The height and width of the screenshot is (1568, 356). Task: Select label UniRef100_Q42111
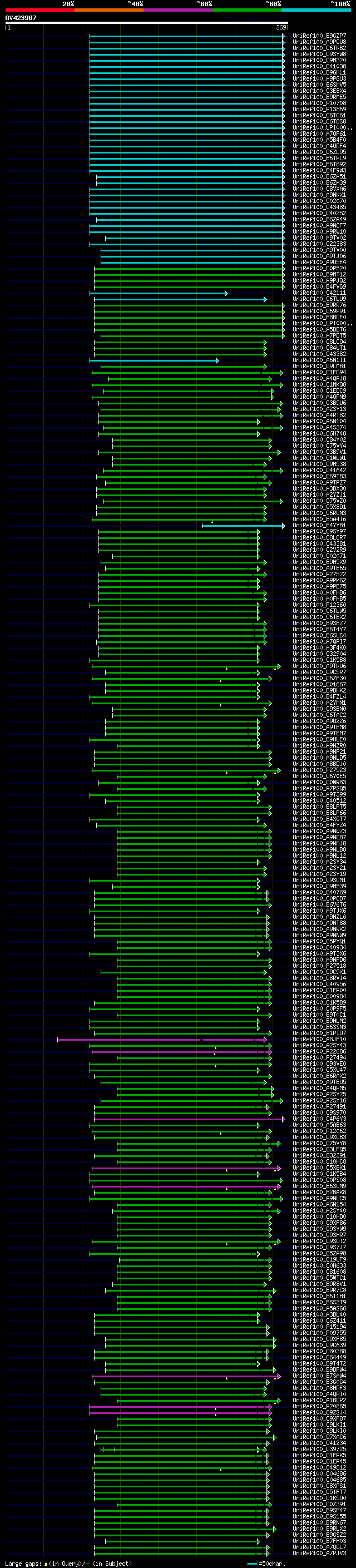pos(319,293)
